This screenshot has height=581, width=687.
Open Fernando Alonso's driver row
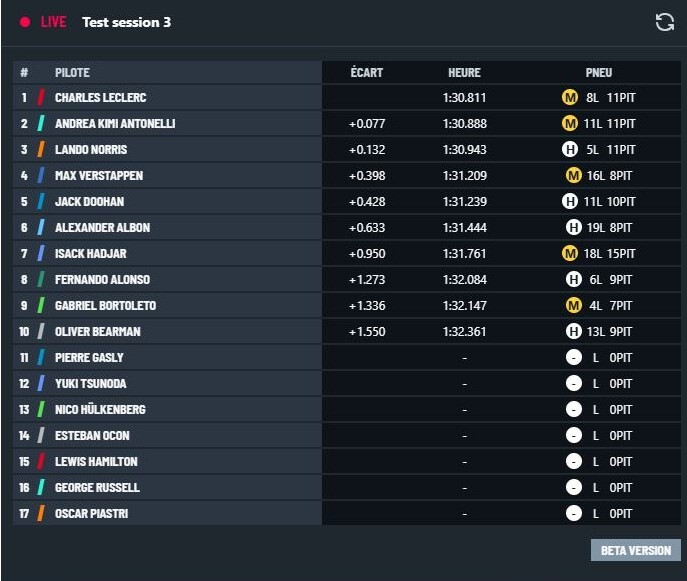(347, 280)
